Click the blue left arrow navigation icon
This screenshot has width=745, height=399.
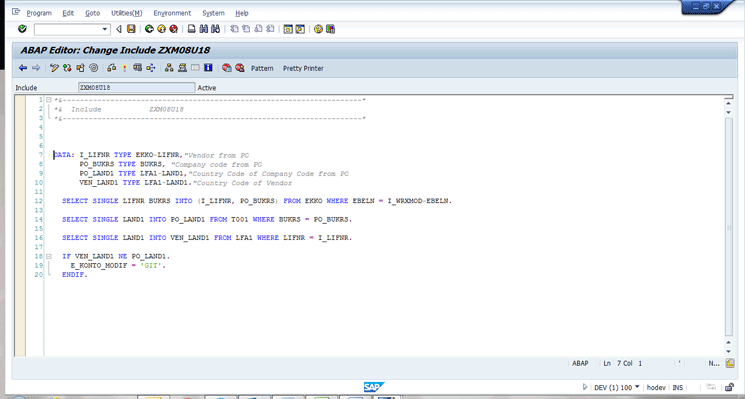click(x=23, y=68)
